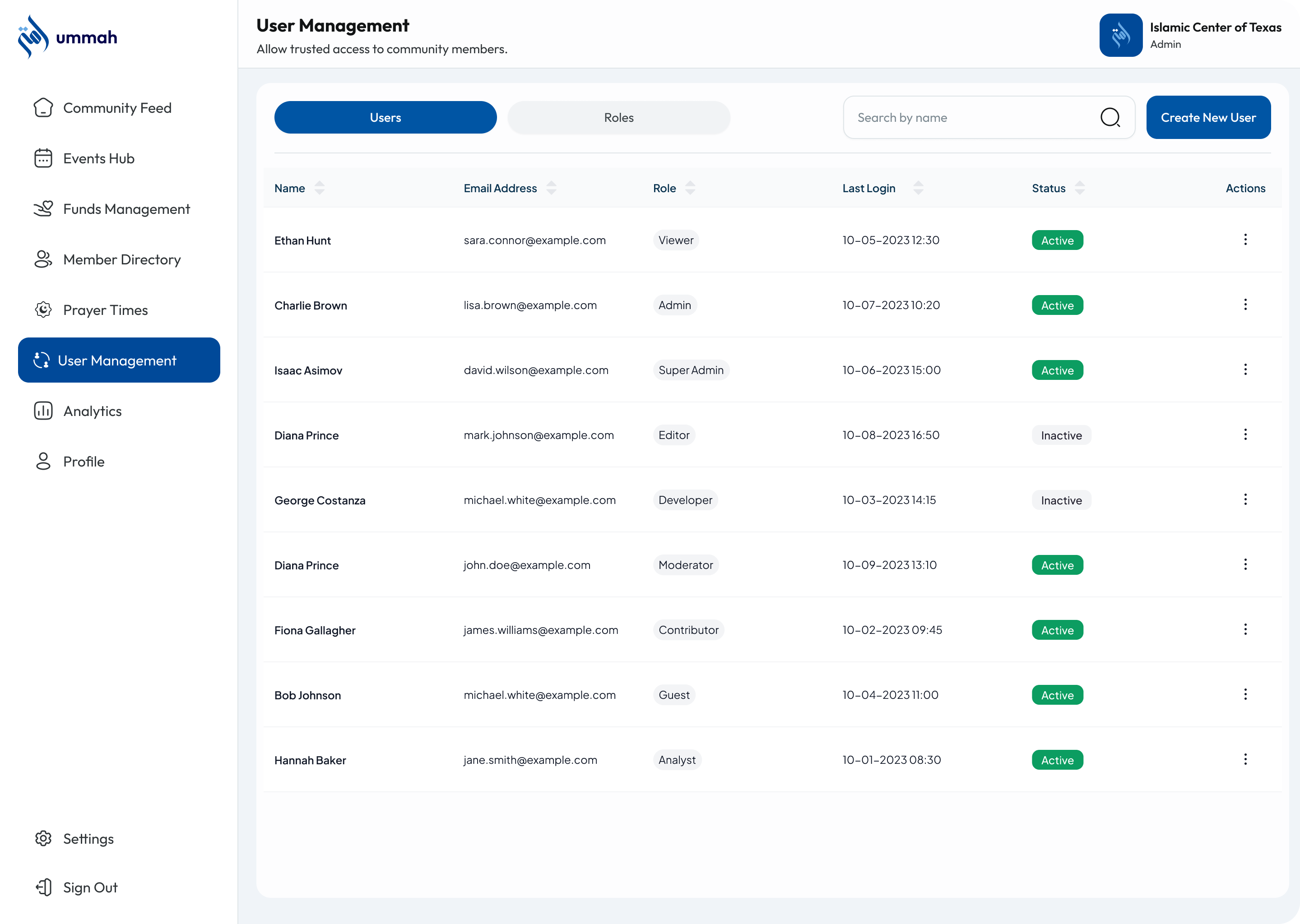Open the Profile page

pos(118,462)
